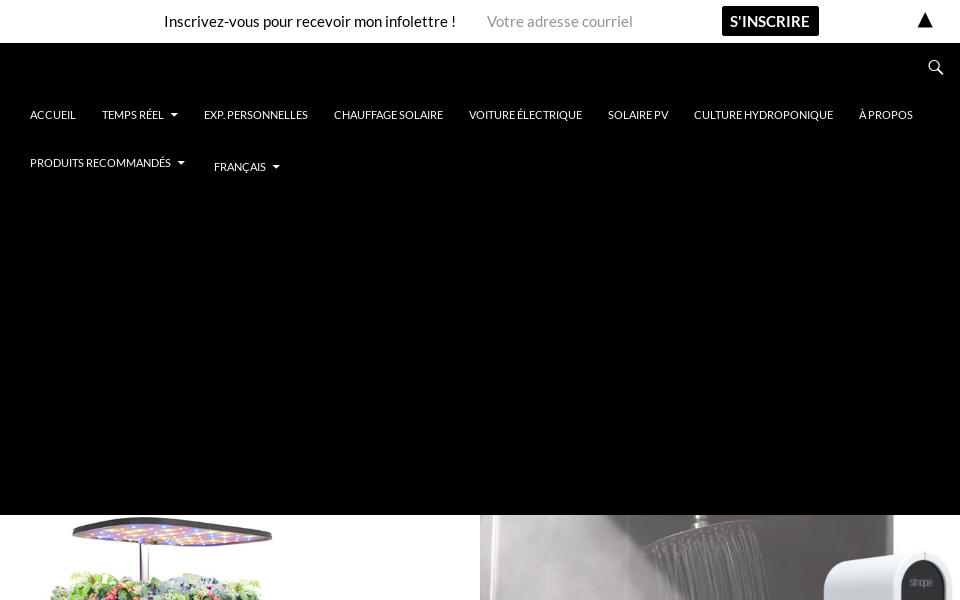960x600 pixels.
Task: Click the scroll-to-top triangle icon
Action: (x=925, y=19)
